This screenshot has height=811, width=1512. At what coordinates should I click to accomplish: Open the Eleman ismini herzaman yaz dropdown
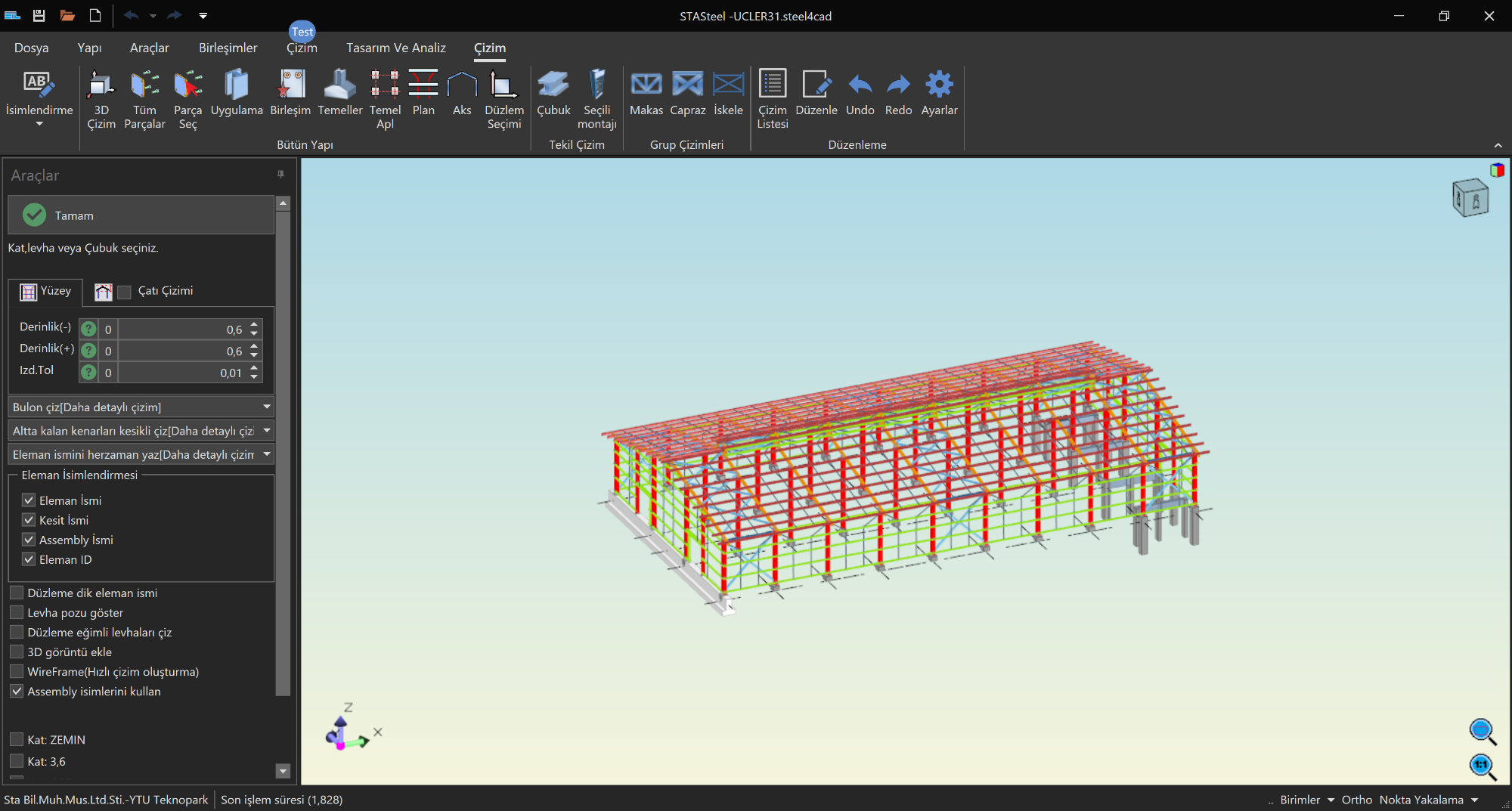pyautogui.click(x=266, y=454)
